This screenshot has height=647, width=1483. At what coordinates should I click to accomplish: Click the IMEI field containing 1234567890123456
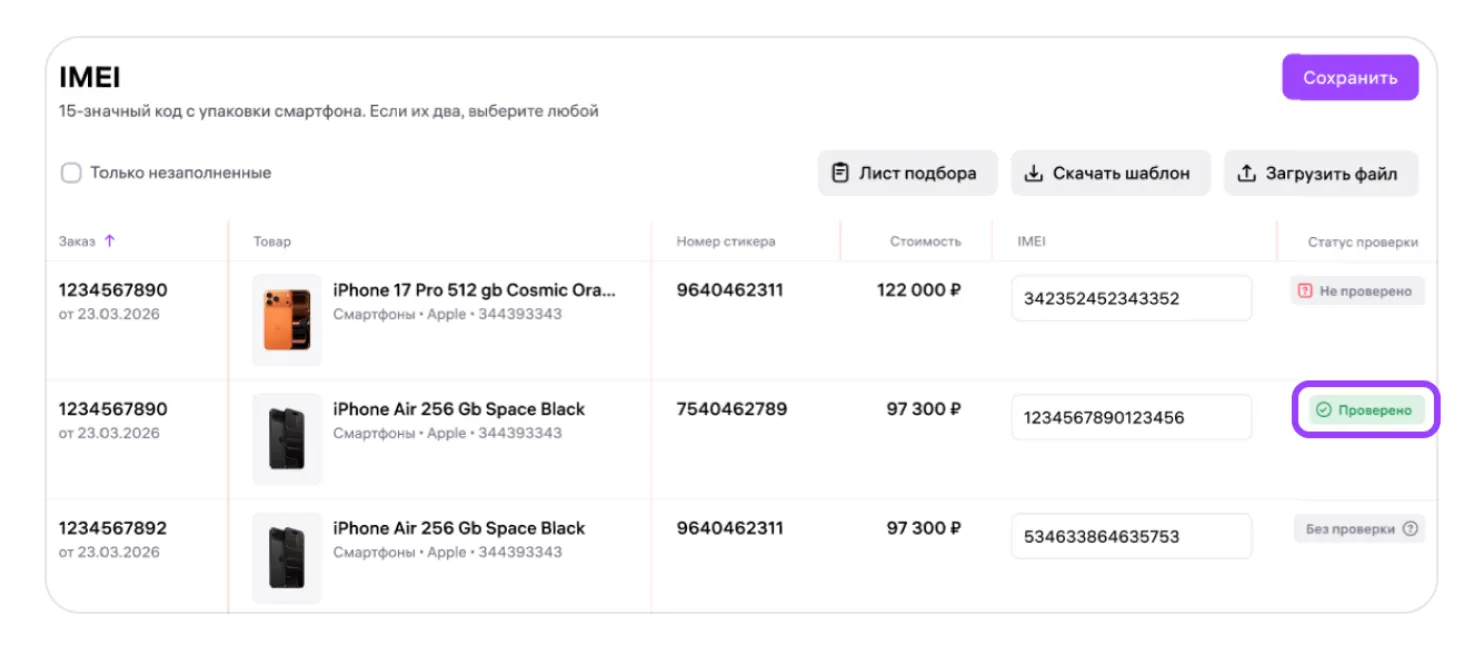tap(1131, 417)
